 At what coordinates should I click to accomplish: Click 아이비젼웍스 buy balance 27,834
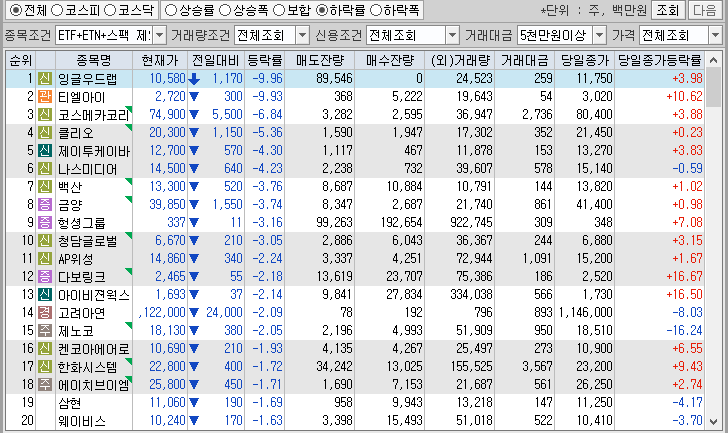[x=404, y=295]
